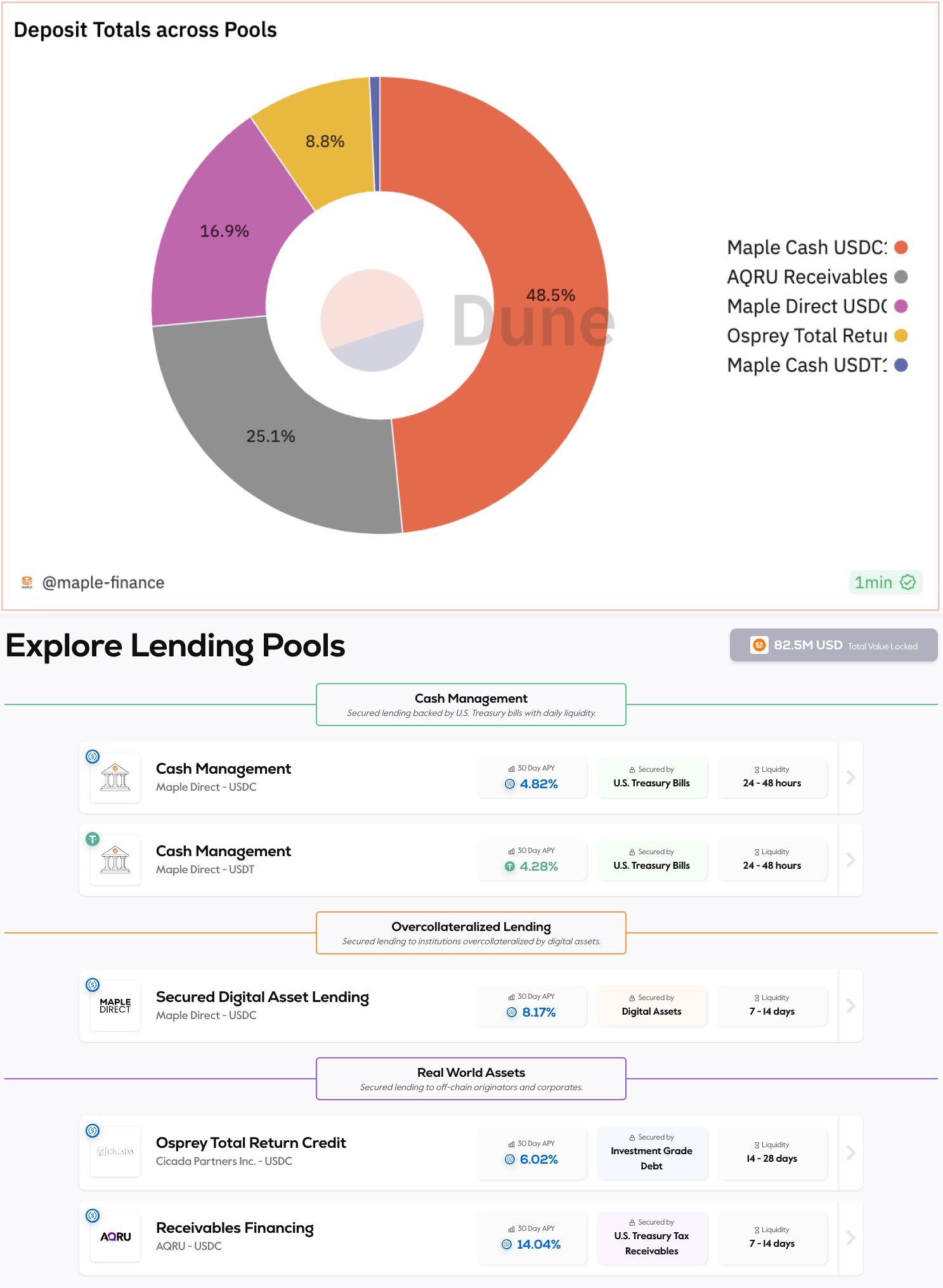The height and width of the screenshot is (1288, 943).
Task: Click the USDT coin icon next to 4.28%
Action: 510,866
